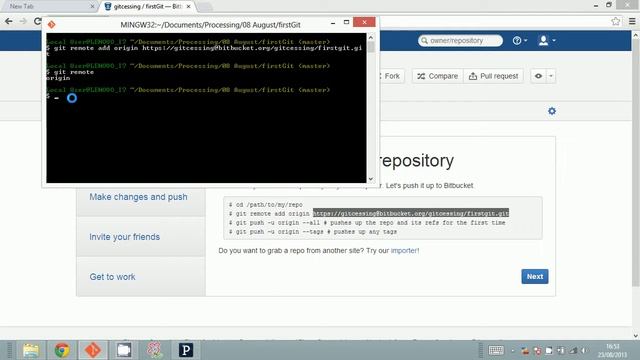Open Chrome from the taskbar

click(62, 350)
